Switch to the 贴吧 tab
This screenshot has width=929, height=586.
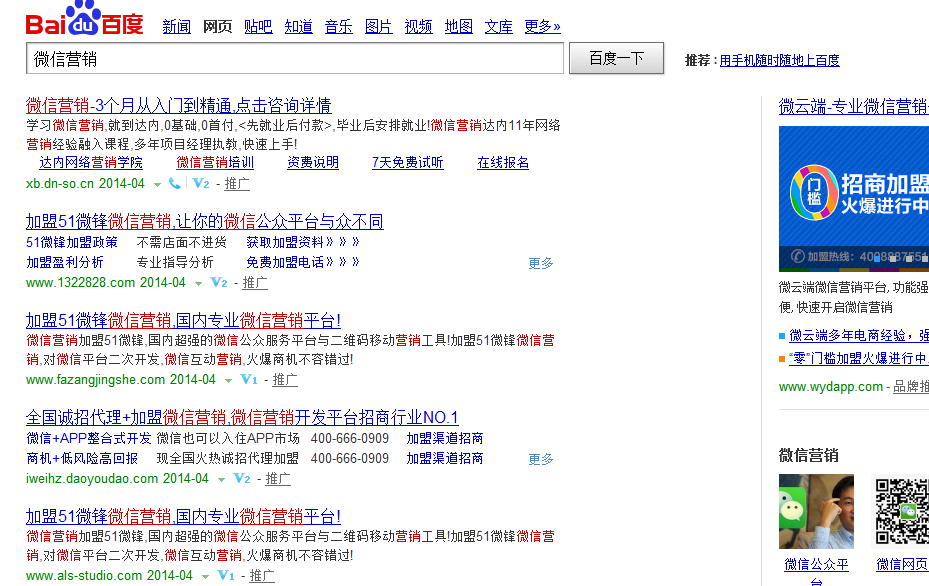click(x=258, y=27)
